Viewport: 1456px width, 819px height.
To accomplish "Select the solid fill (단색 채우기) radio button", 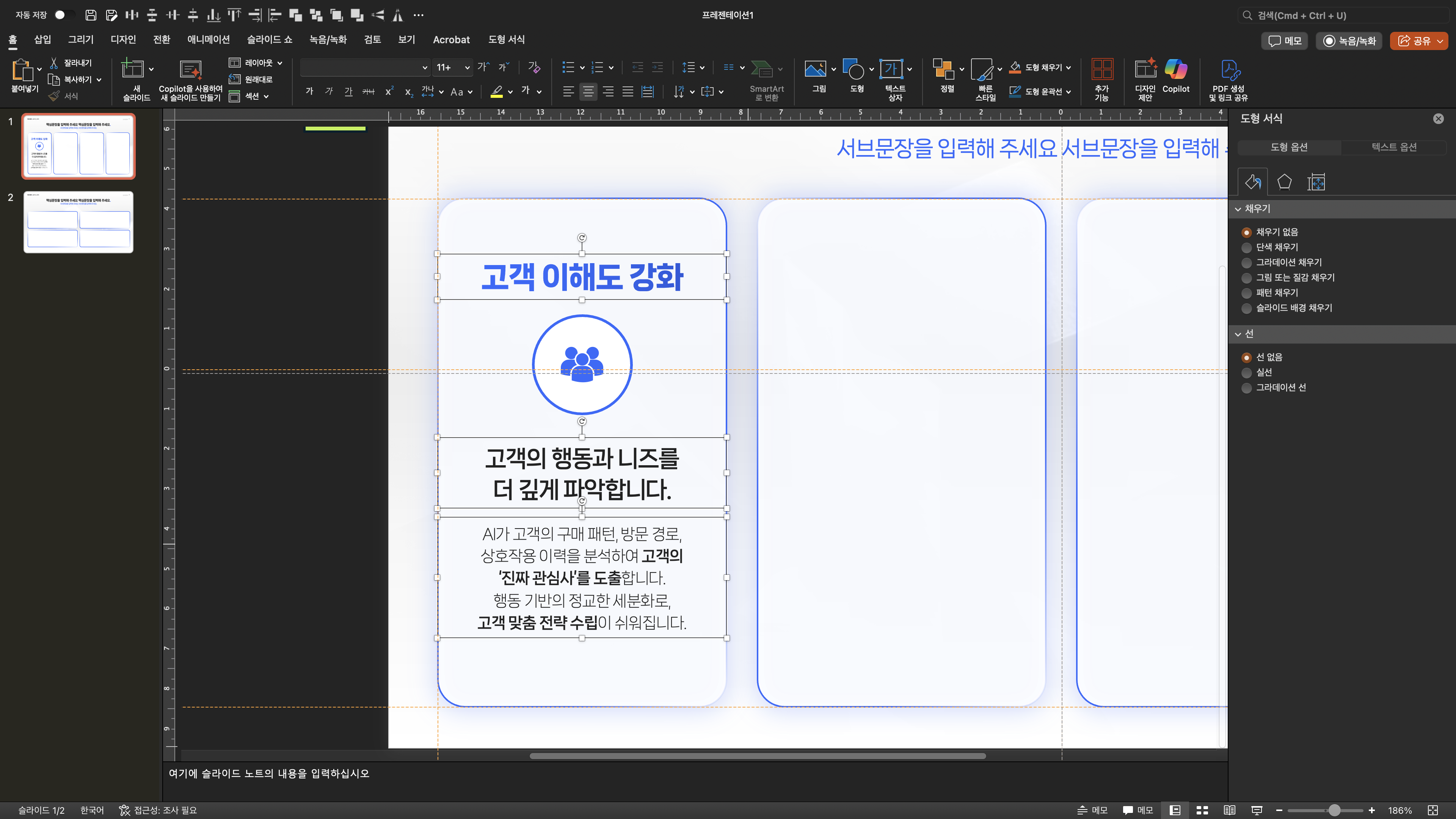I will (x=1246, y=248).
